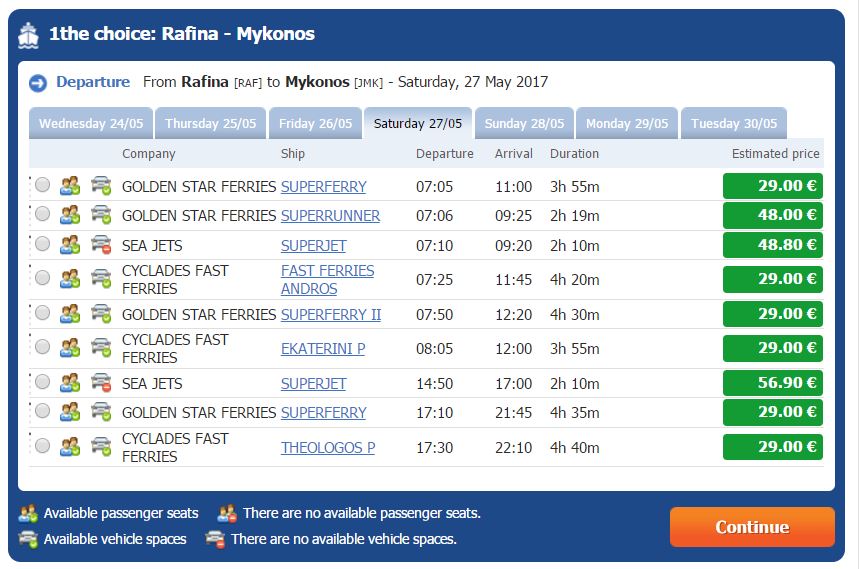Open the SUPERFERRY link for 17:10 departure
Viewport: 859px width, 569px height.
(x=323, y=412)
